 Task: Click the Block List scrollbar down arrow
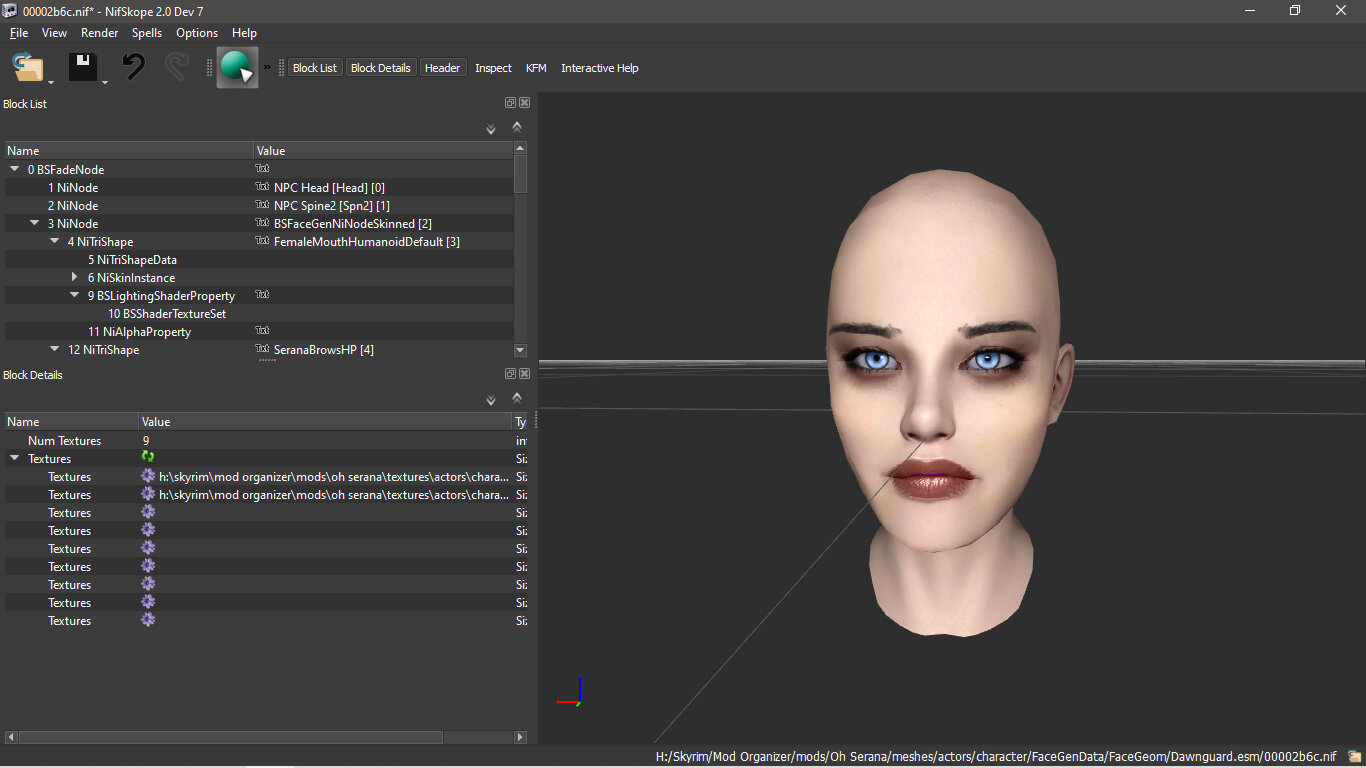(520, 350)
